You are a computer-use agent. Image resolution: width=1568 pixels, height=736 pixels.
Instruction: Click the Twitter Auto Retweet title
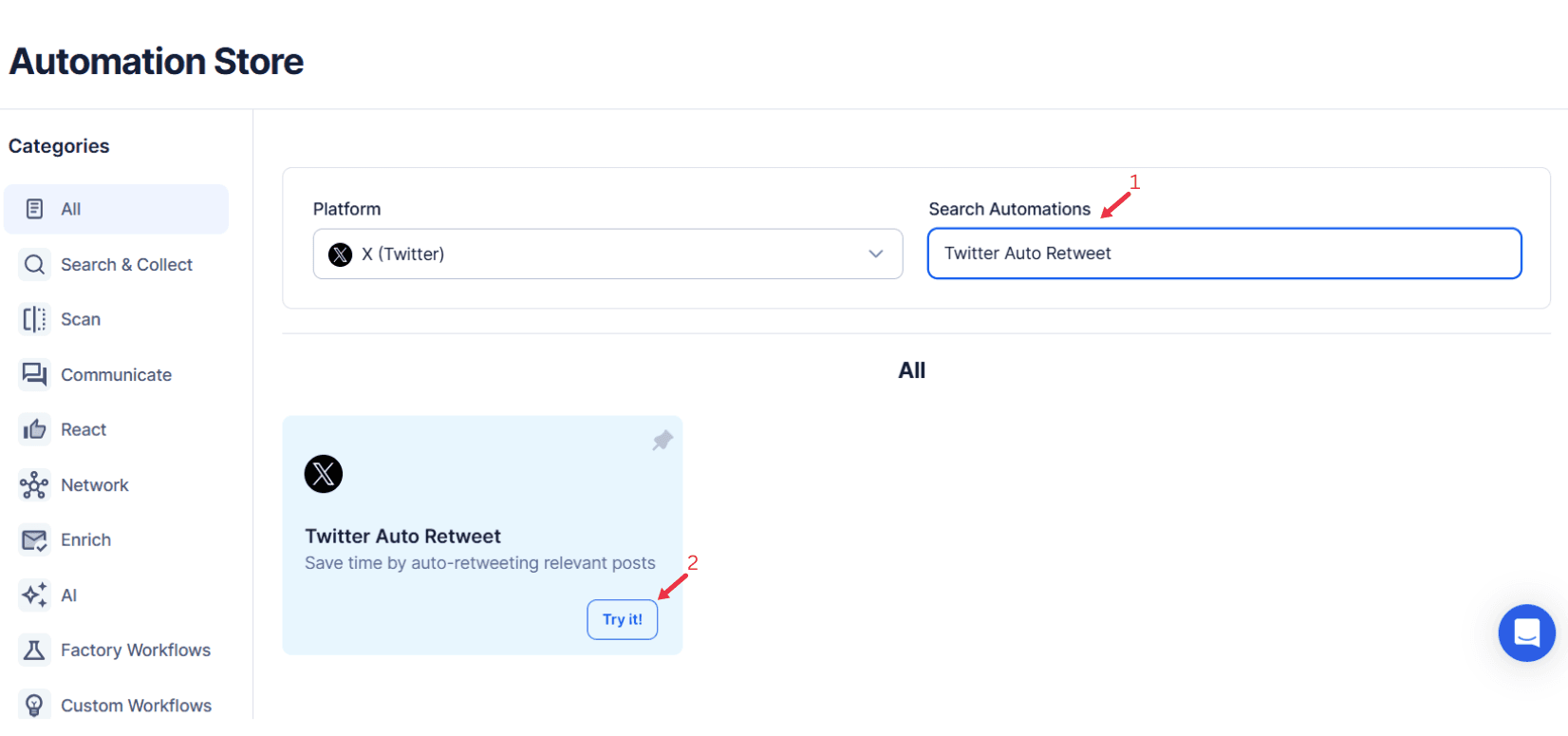coord(402,536)
